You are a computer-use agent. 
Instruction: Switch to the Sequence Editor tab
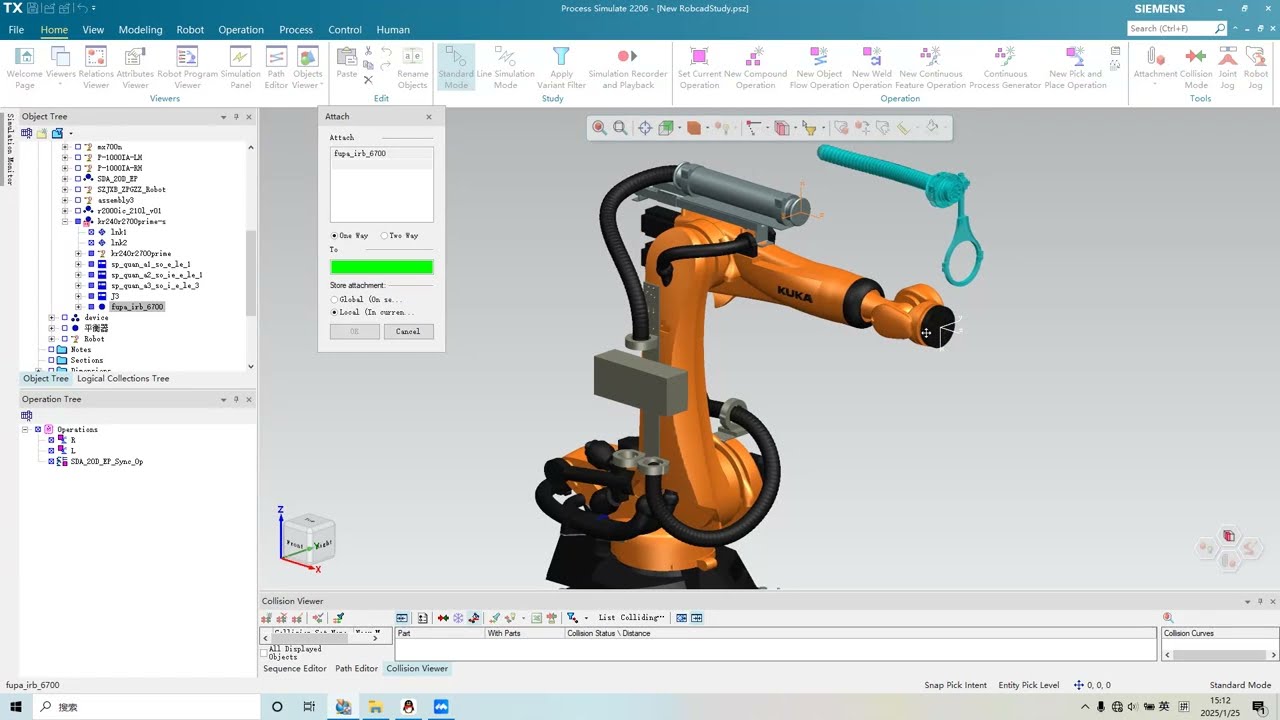295,668
